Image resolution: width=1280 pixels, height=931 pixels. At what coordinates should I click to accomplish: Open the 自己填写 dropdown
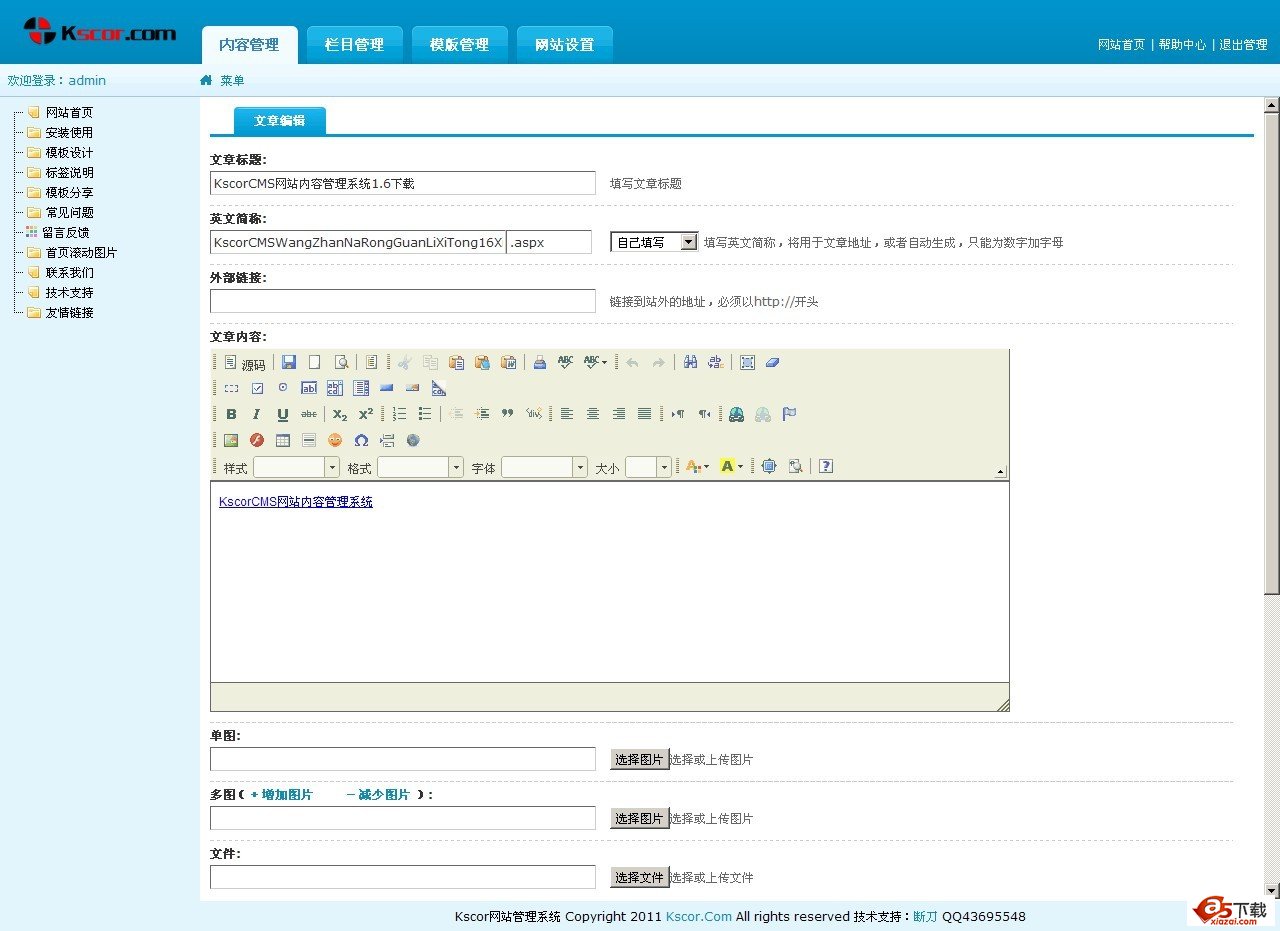click(654, 242)
